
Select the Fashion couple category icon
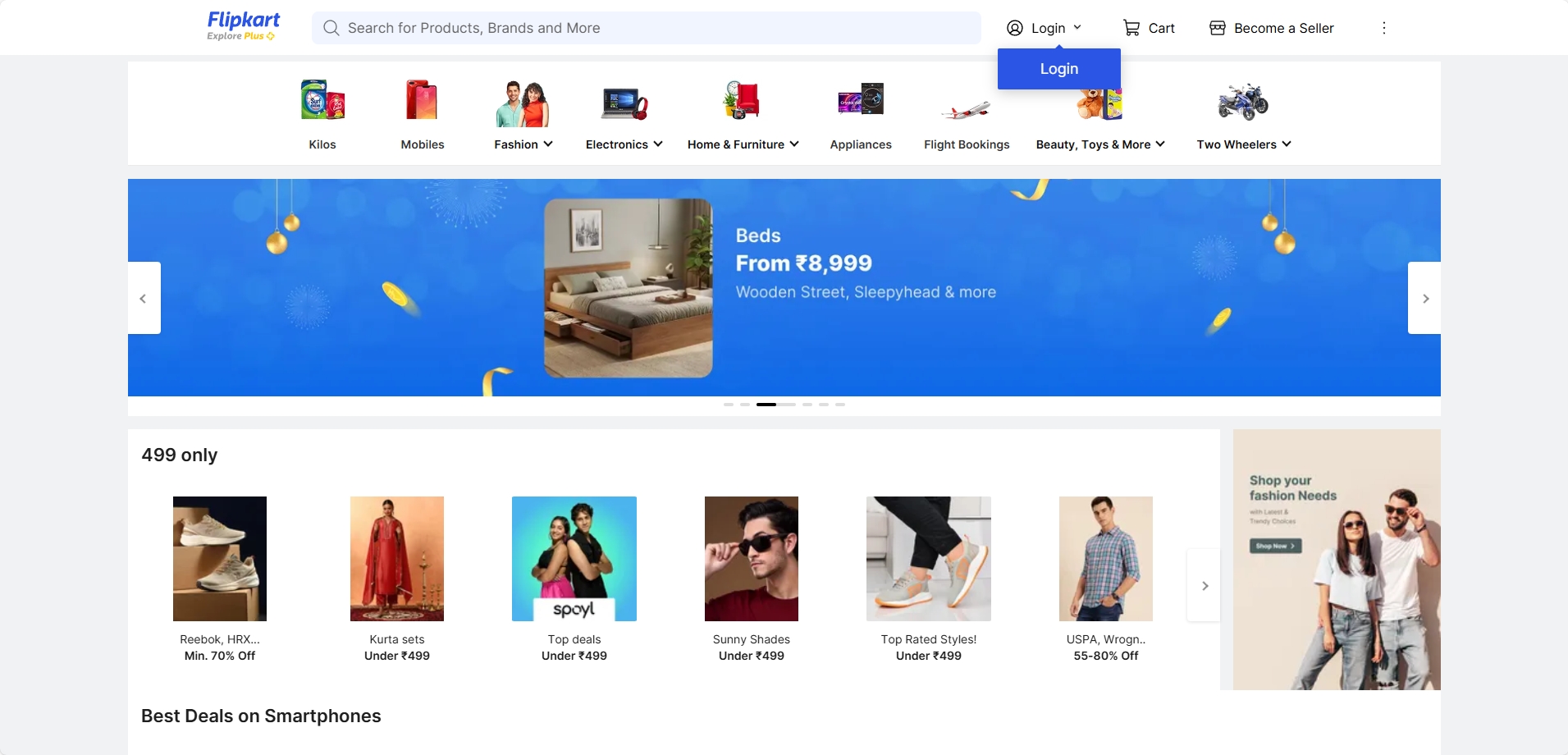(523, 103)
